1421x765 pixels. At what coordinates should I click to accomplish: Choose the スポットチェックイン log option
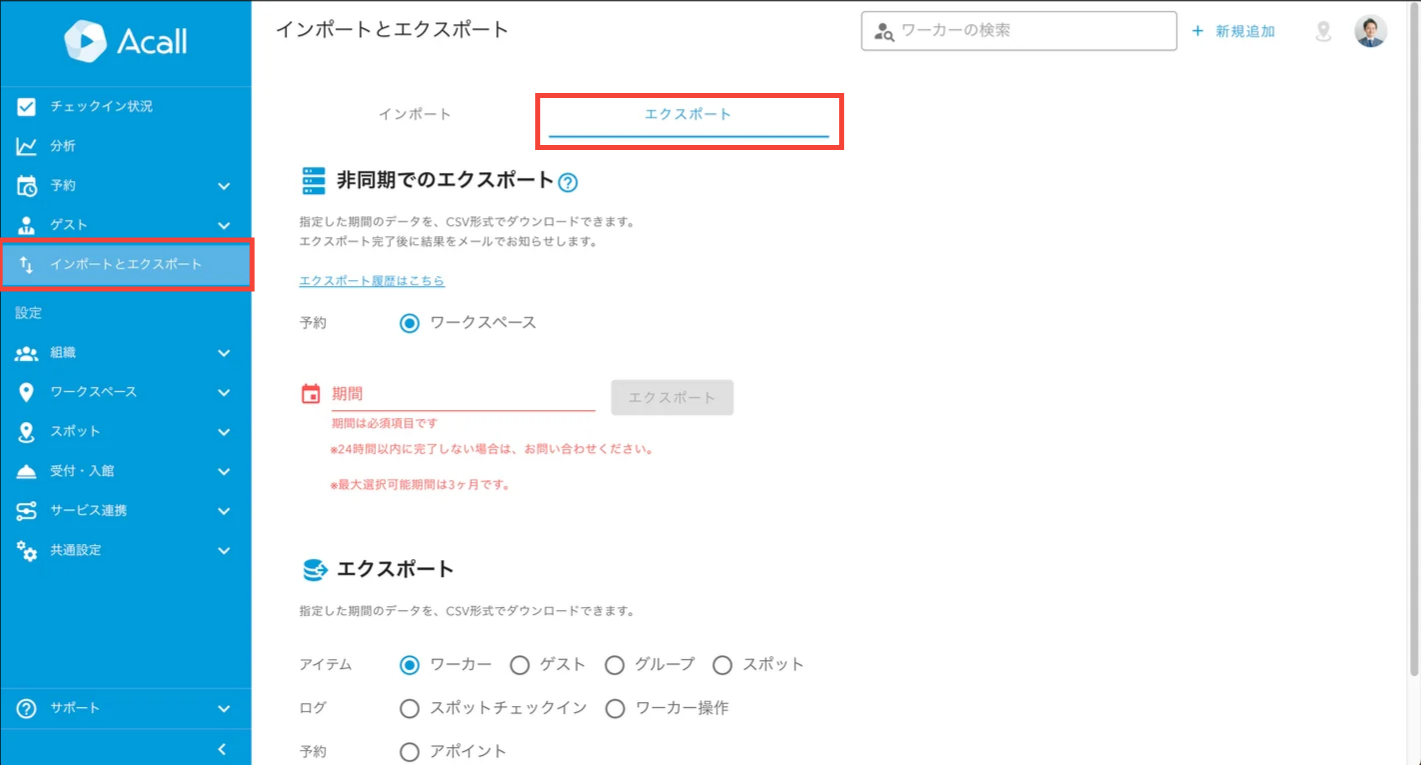[409, 708]
